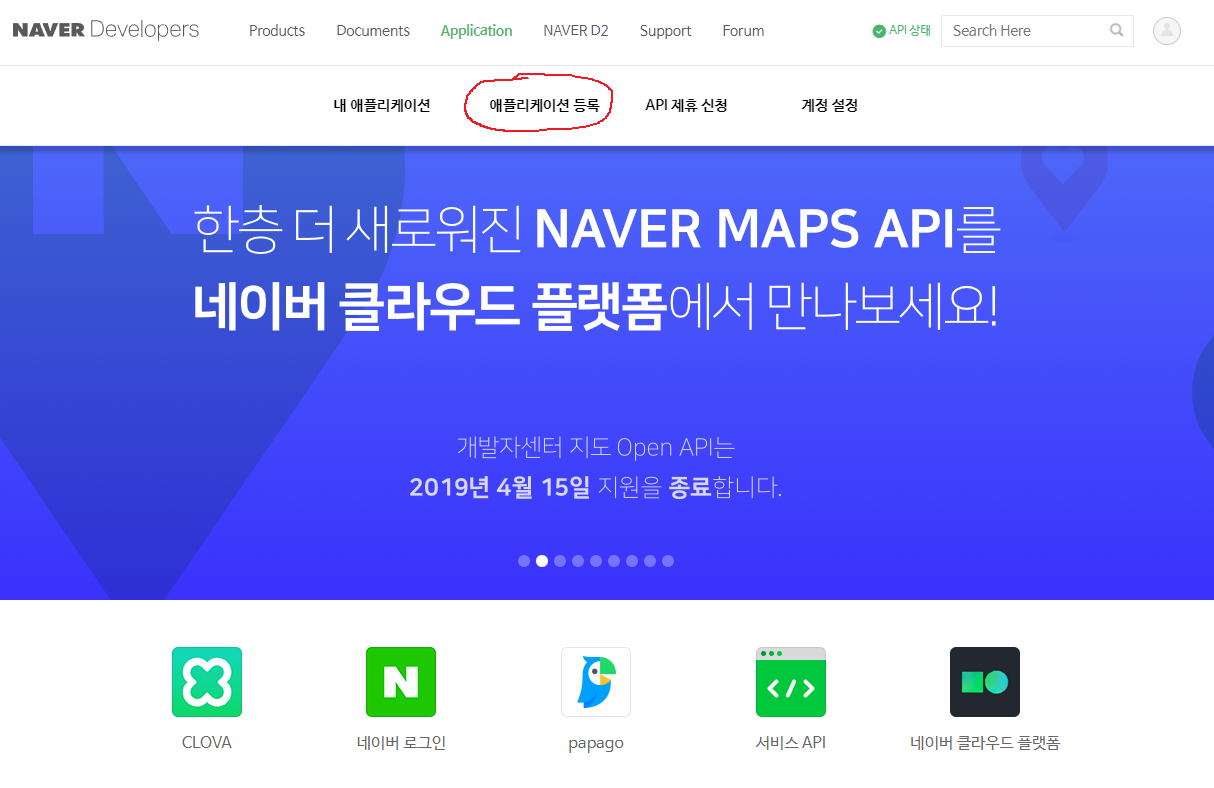Select the second (active) carousel dot
Viewport: 1214px width, 788px height.
click(x=542, y=561)
